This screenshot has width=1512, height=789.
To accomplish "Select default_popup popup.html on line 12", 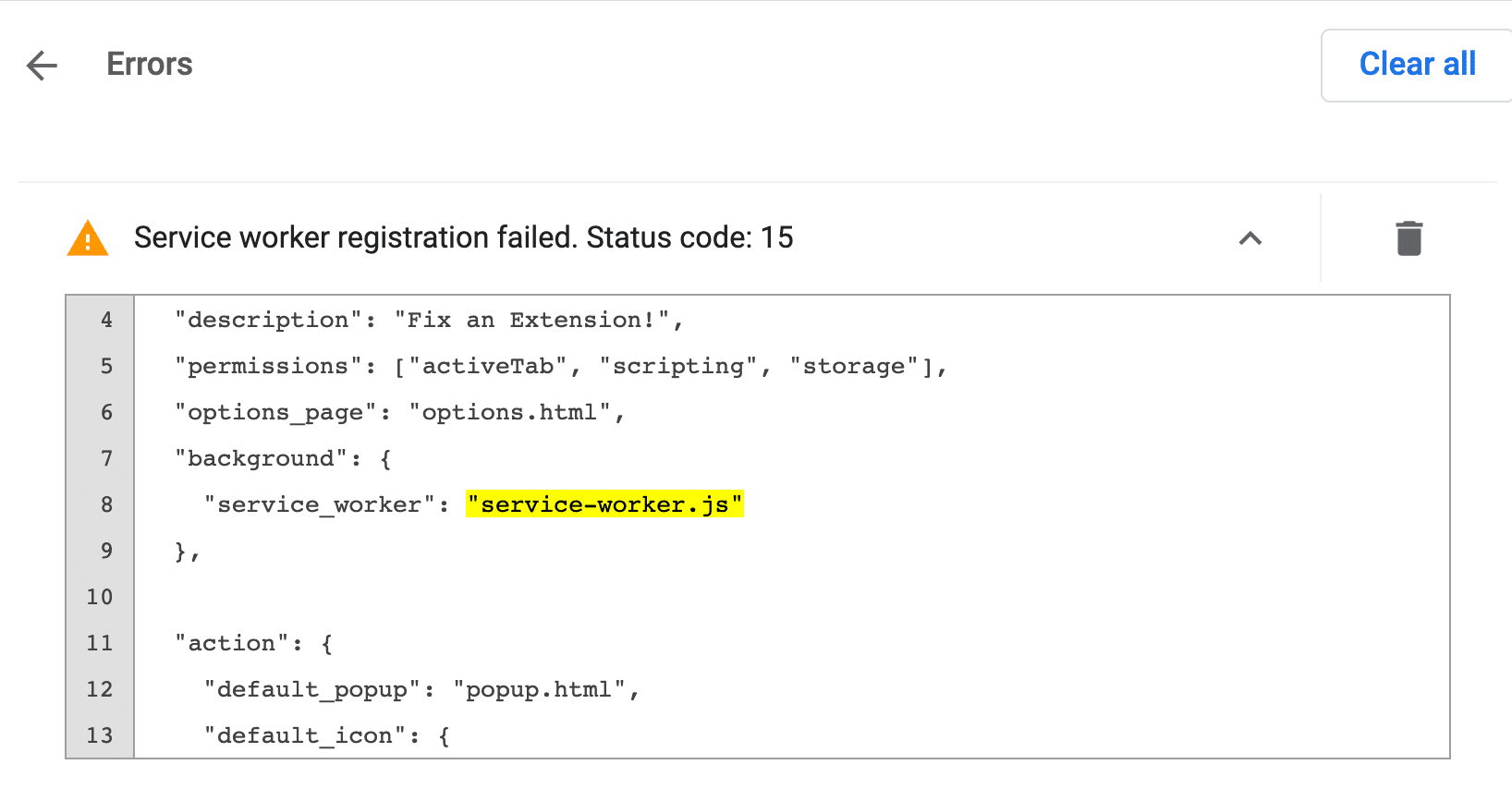I will pyautogui.click(x=421, y=688).
